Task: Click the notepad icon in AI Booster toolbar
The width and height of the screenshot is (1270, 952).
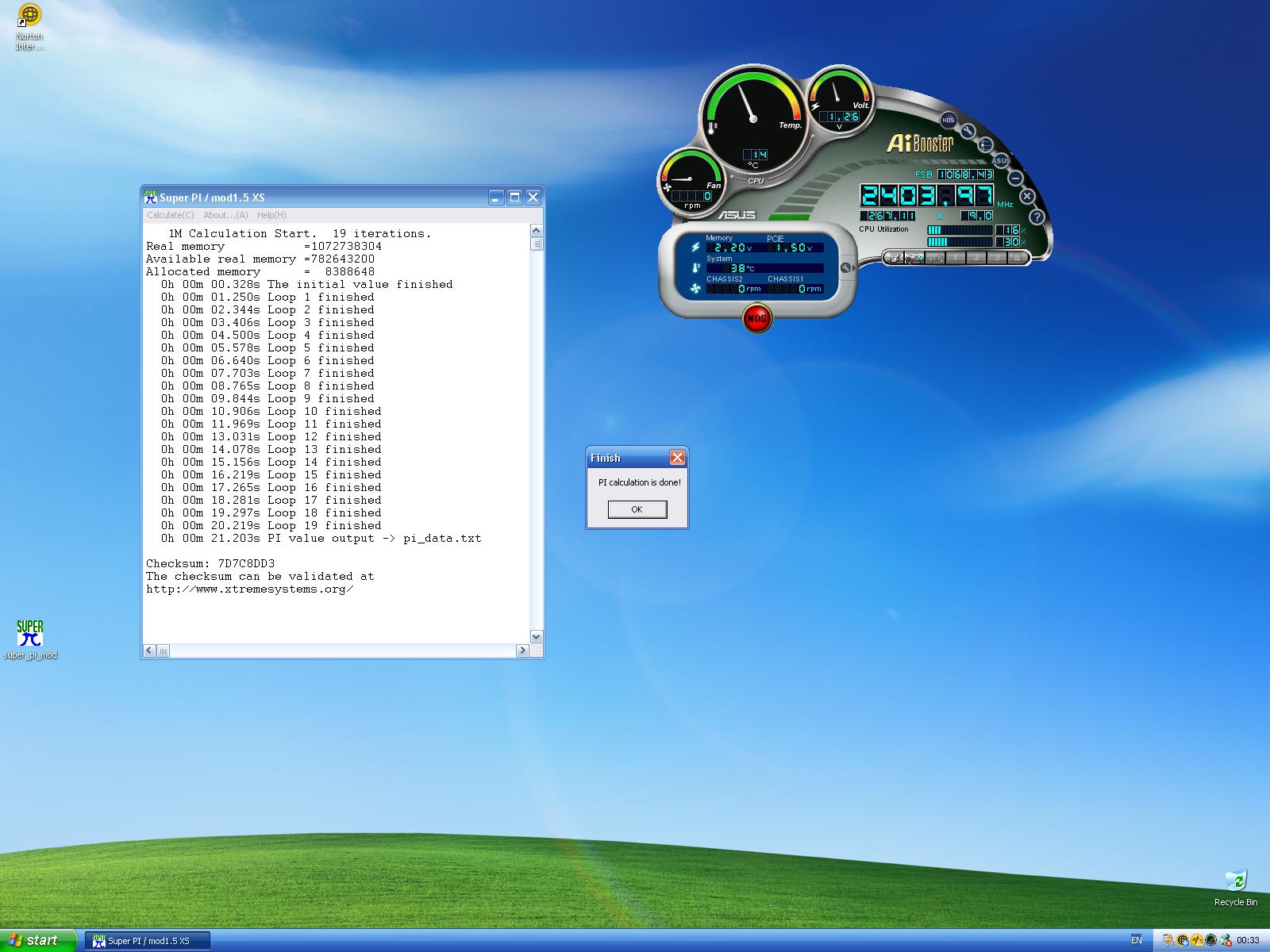Action: (x=895, y=258)
